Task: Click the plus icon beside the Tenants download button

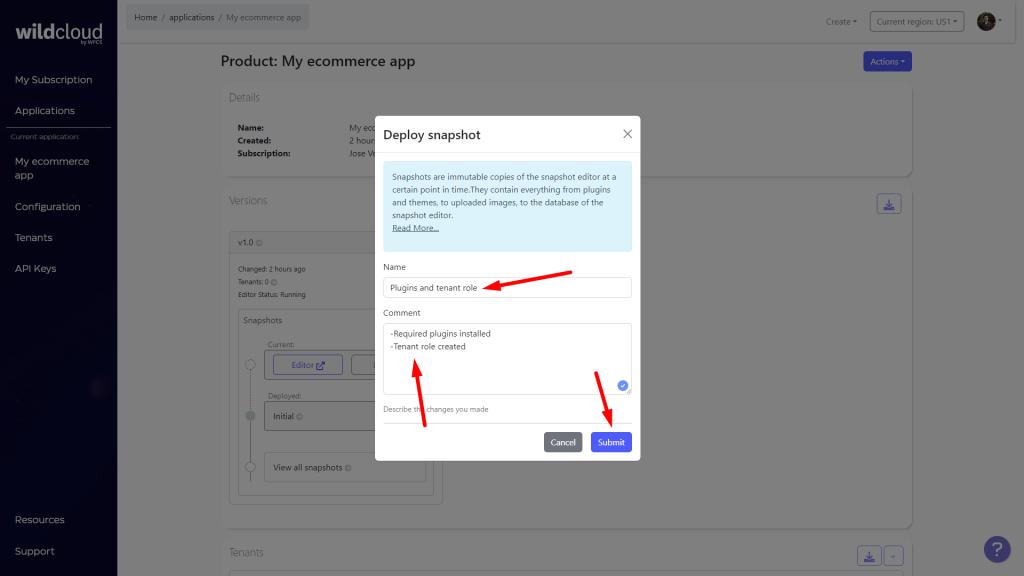Action: pyautogui.click(x=893, y=555)
